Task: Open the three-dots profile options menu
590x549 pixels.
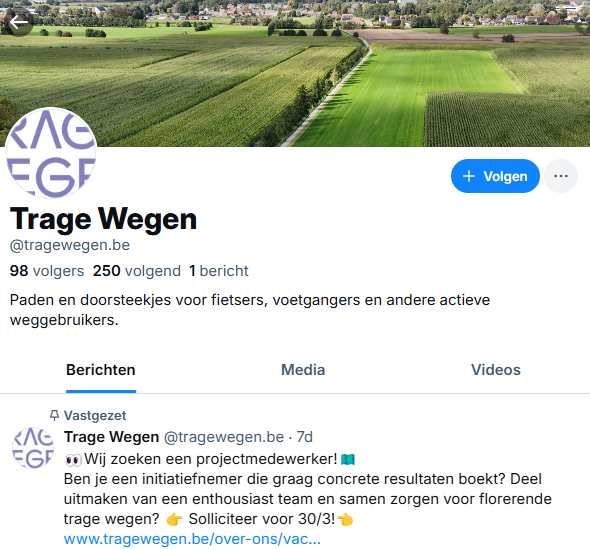Action: pyautogui.click(x=561, y=176)
